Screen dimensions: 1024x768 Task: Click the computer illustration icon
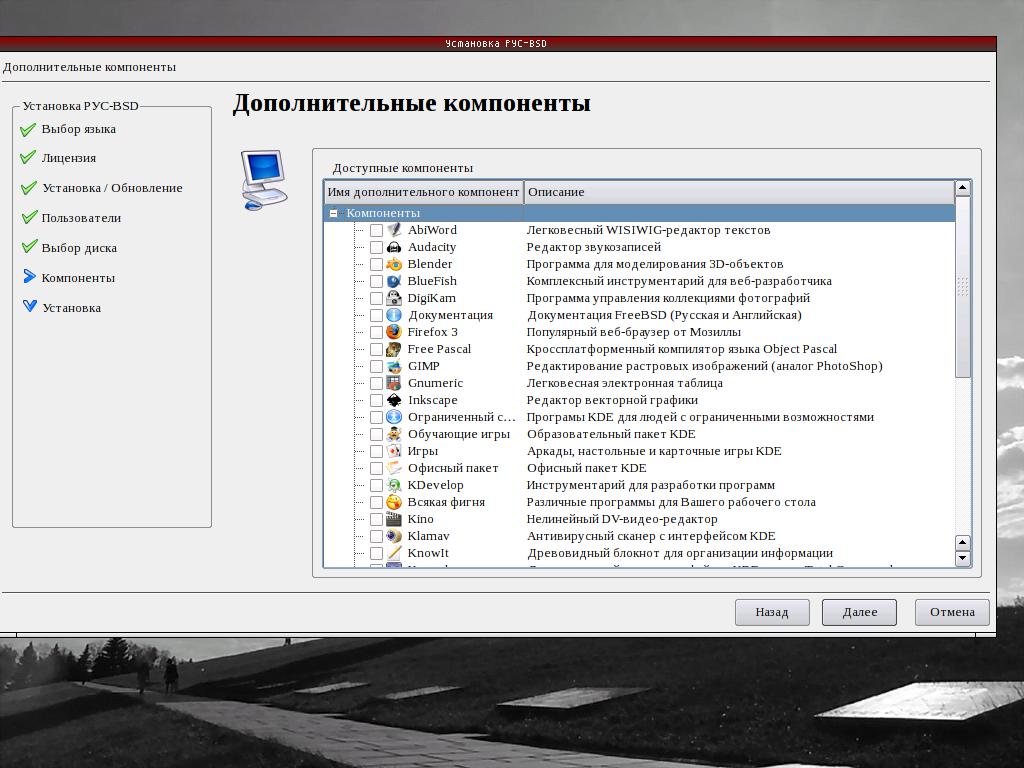[x=264, y=180]
